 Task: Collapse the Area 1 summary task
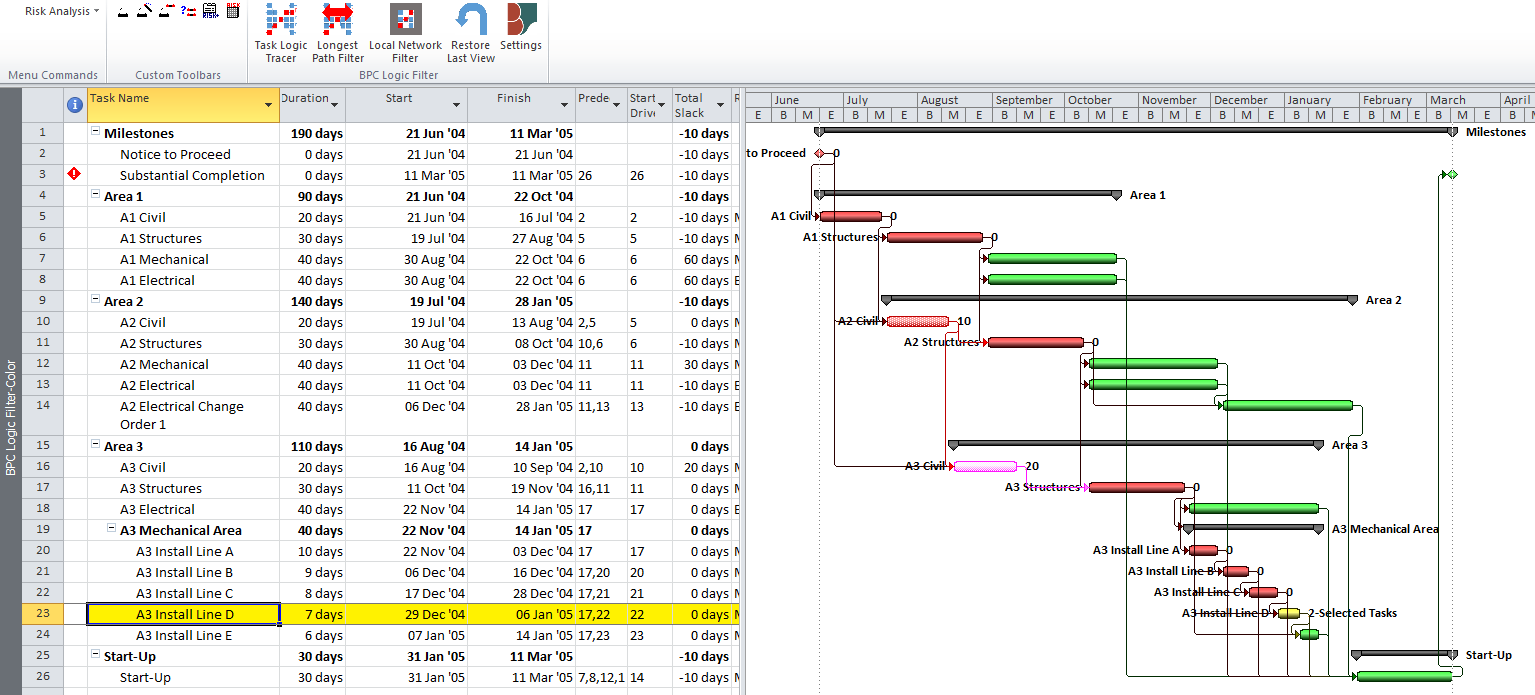[x=96, y=196]
